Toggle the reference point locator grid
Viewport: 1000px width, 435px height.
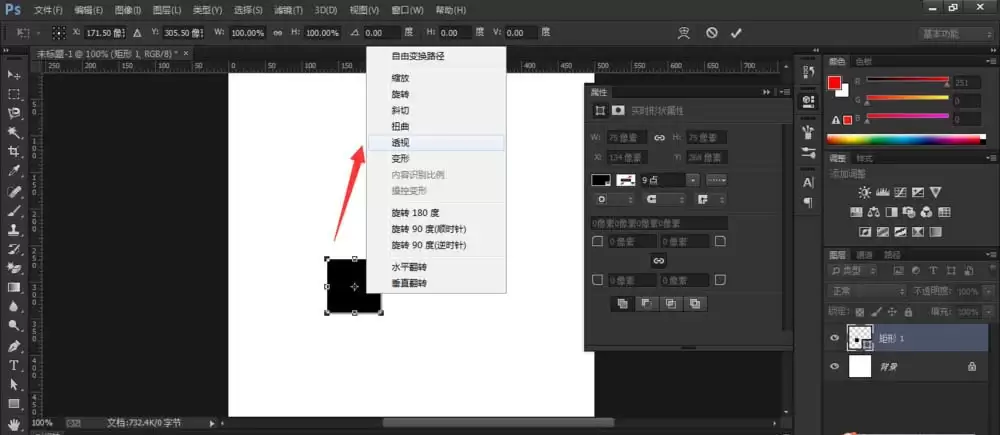click(59, 33)
